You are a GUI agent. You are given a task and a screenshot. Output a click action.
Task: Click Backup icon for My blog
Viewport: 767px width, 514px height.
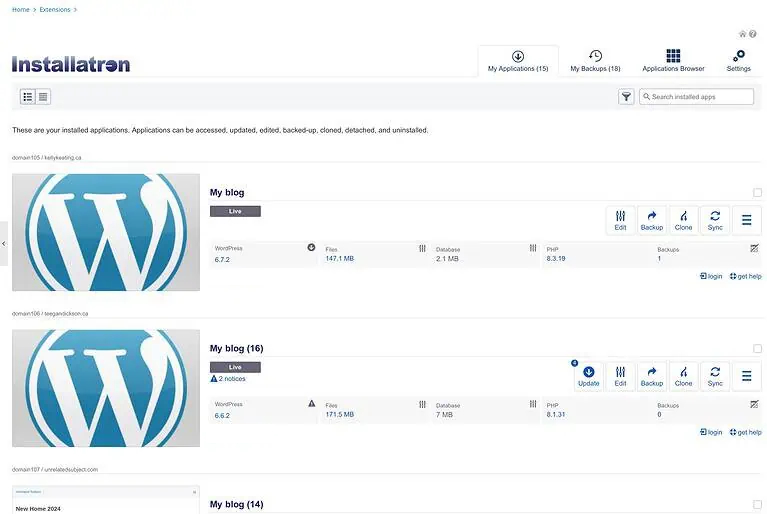[x=652, y=220]
